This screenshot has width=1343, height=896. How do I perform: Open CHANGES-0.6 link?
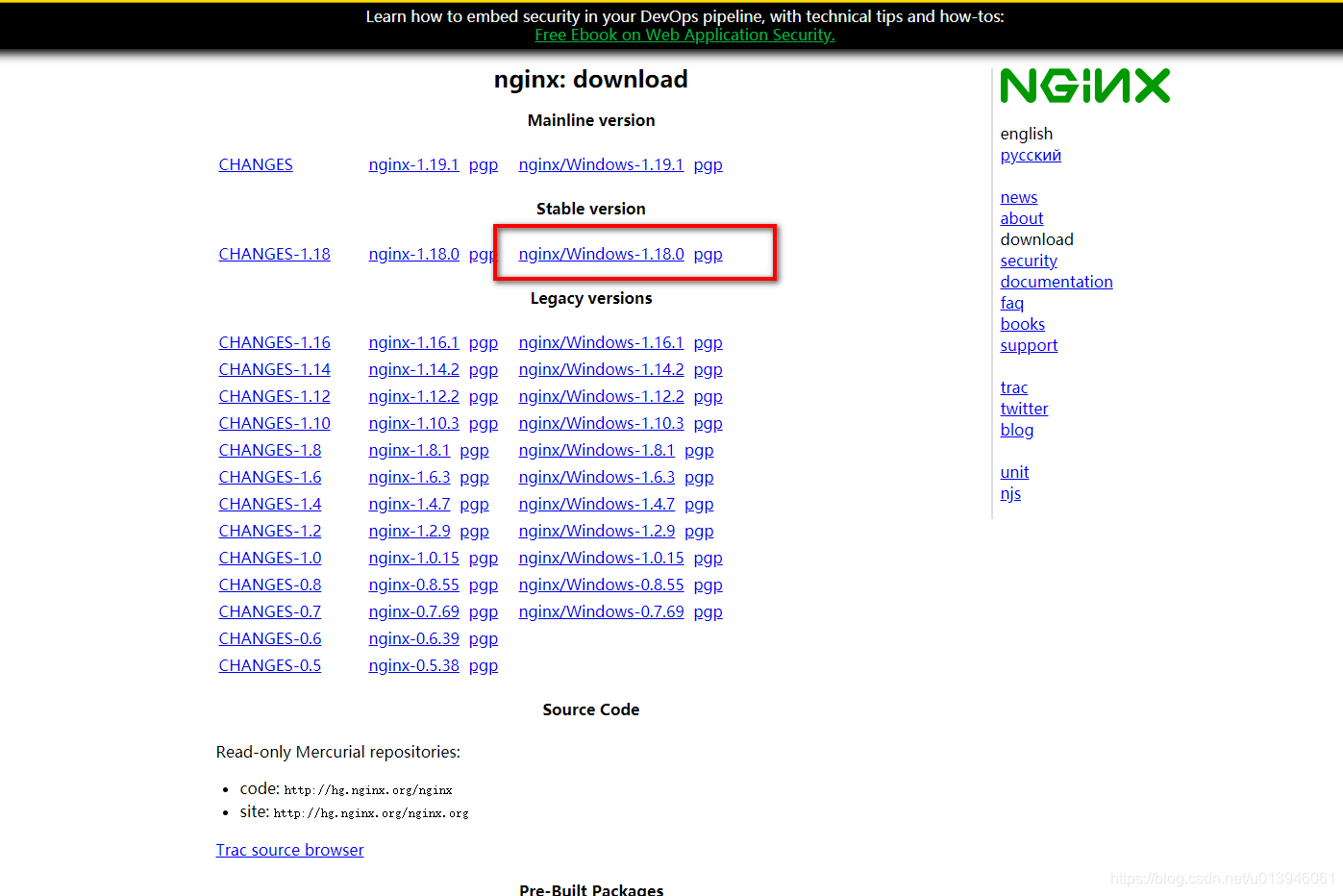tap(269, 638)
